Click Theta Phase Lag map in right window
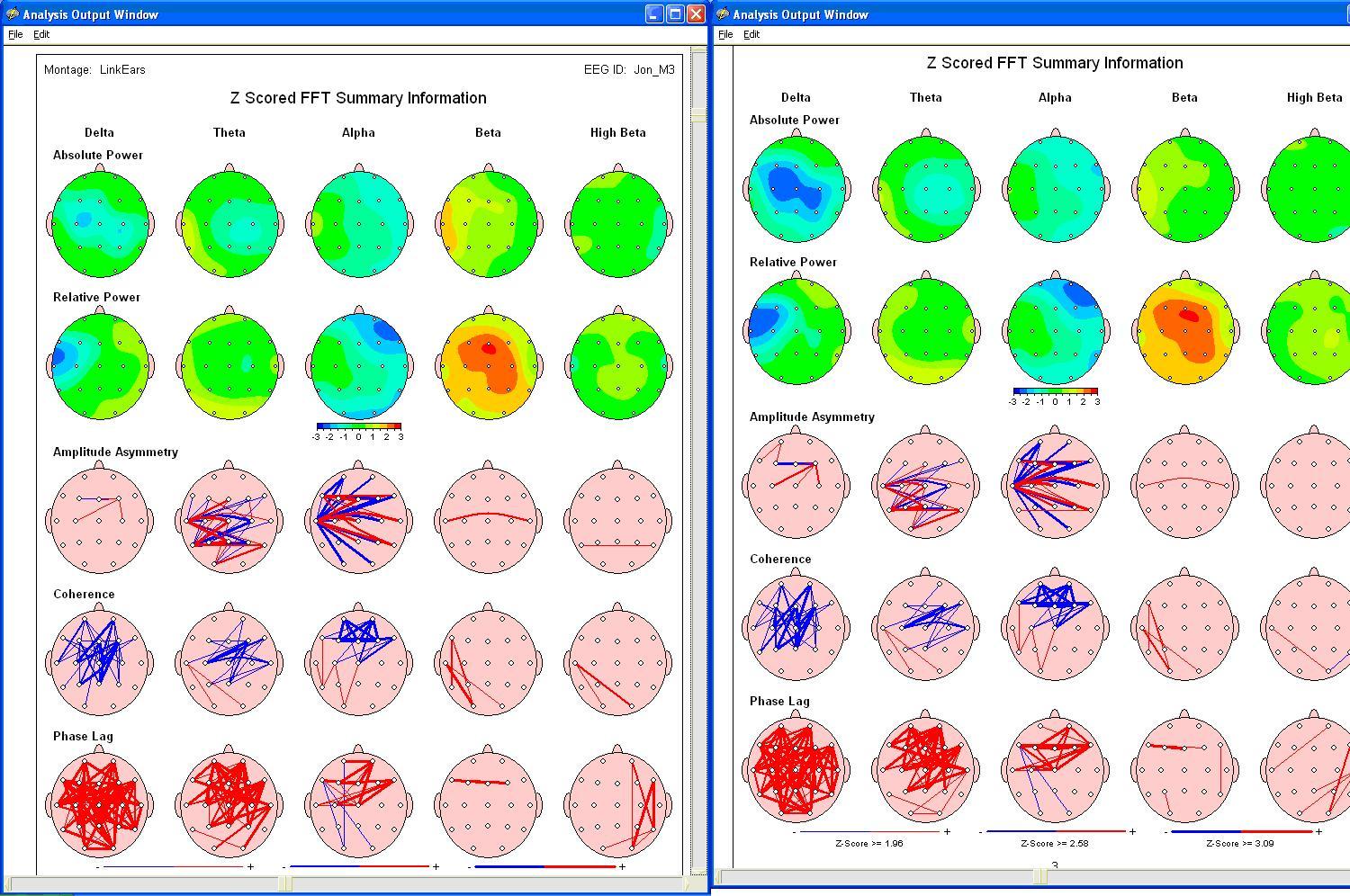 [x=925, y=770]
